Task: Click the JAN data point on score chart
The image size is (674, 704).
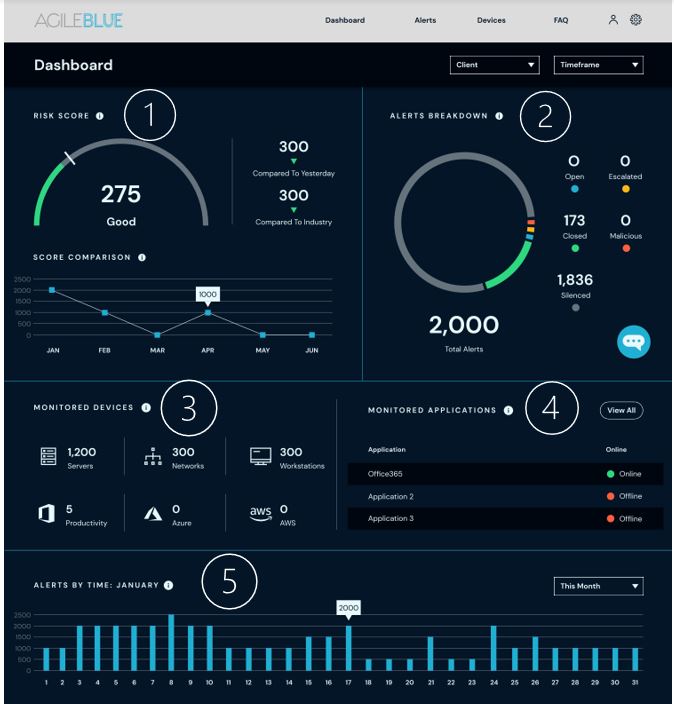Action: coord(52,290)
